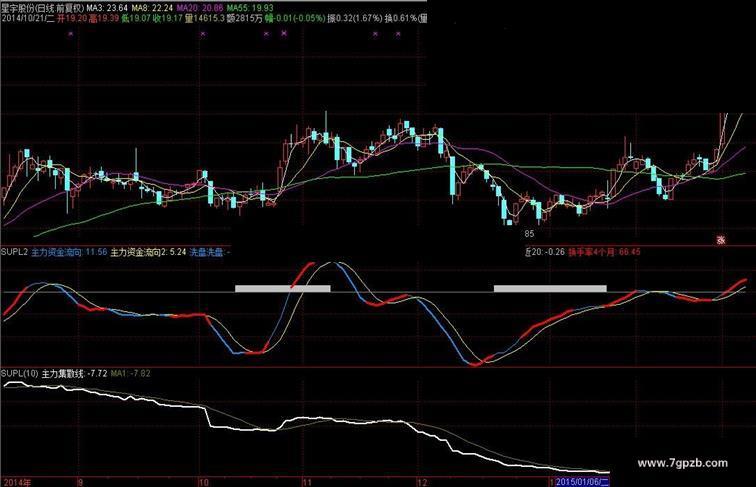Click the change value 幅-0.01(-0.05%)

pos(294,18)
